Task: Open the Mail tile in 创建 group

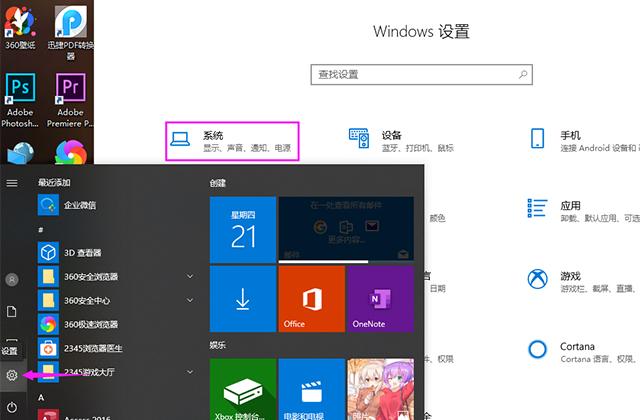Action: (x=346, y=230)
